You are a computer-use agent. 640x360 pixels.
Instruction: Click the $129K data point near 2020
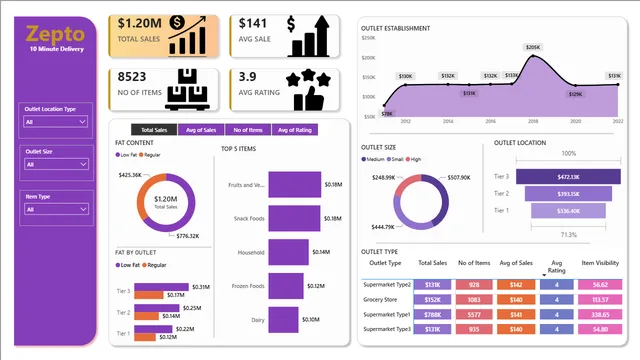point(576,85)
